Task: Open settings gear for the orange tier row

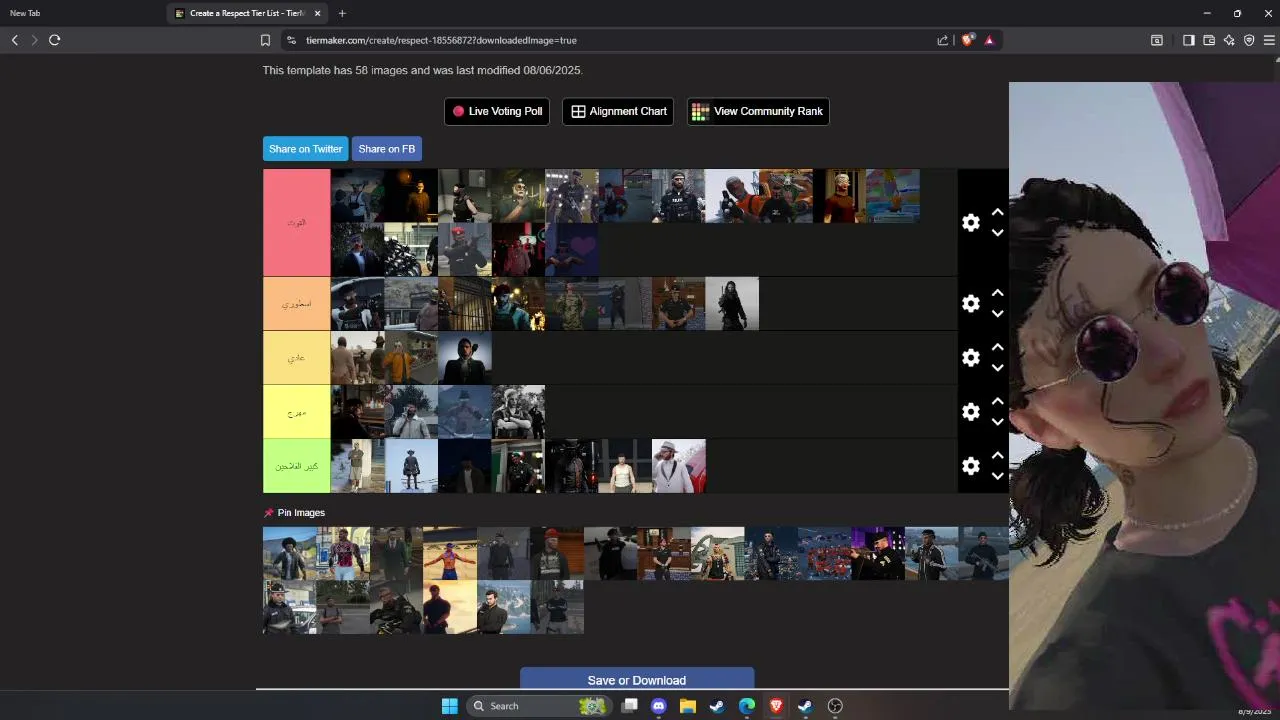Action: tap(971, 303)
